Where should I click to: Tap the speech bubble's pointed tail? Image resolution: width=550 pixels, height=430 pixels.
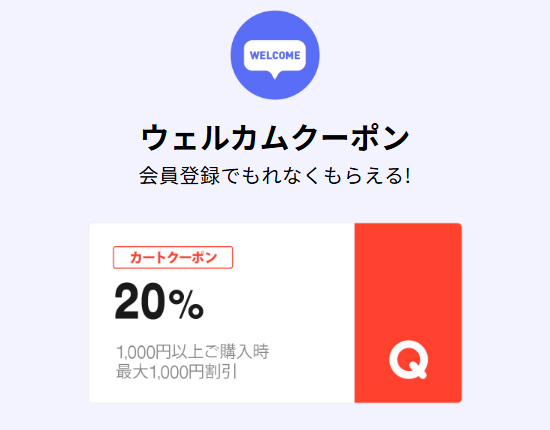275,75
